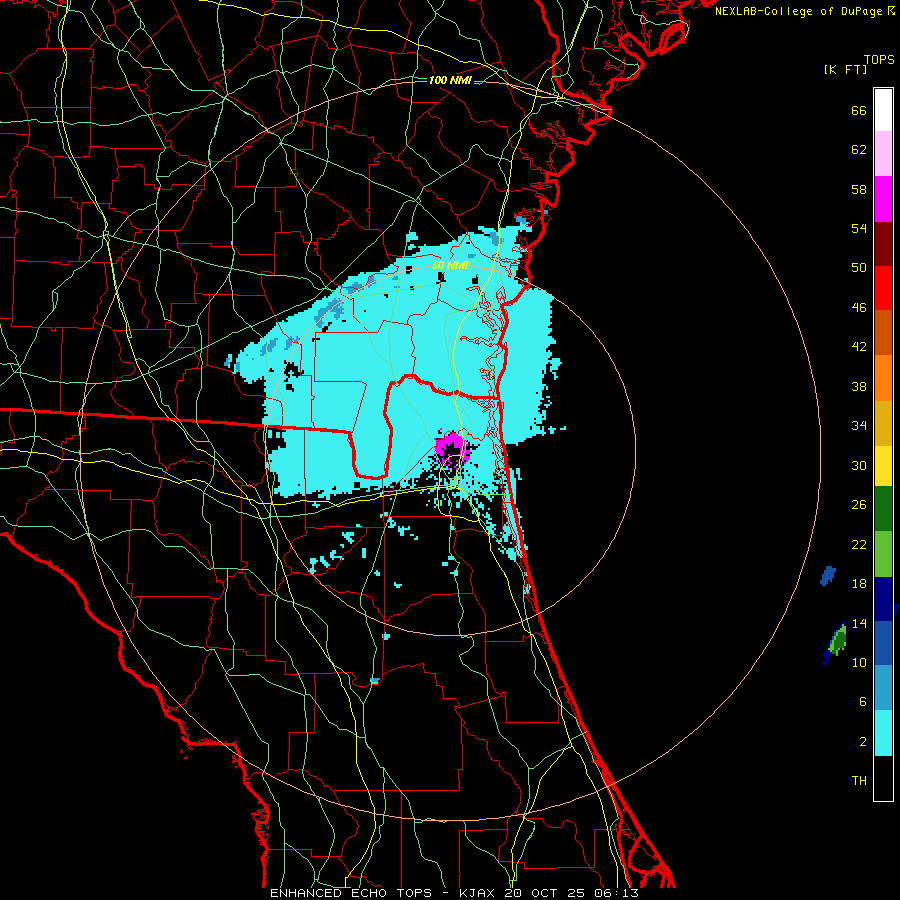
Task: Click the TOPS legend title
Action: click(x=879, y=60)
